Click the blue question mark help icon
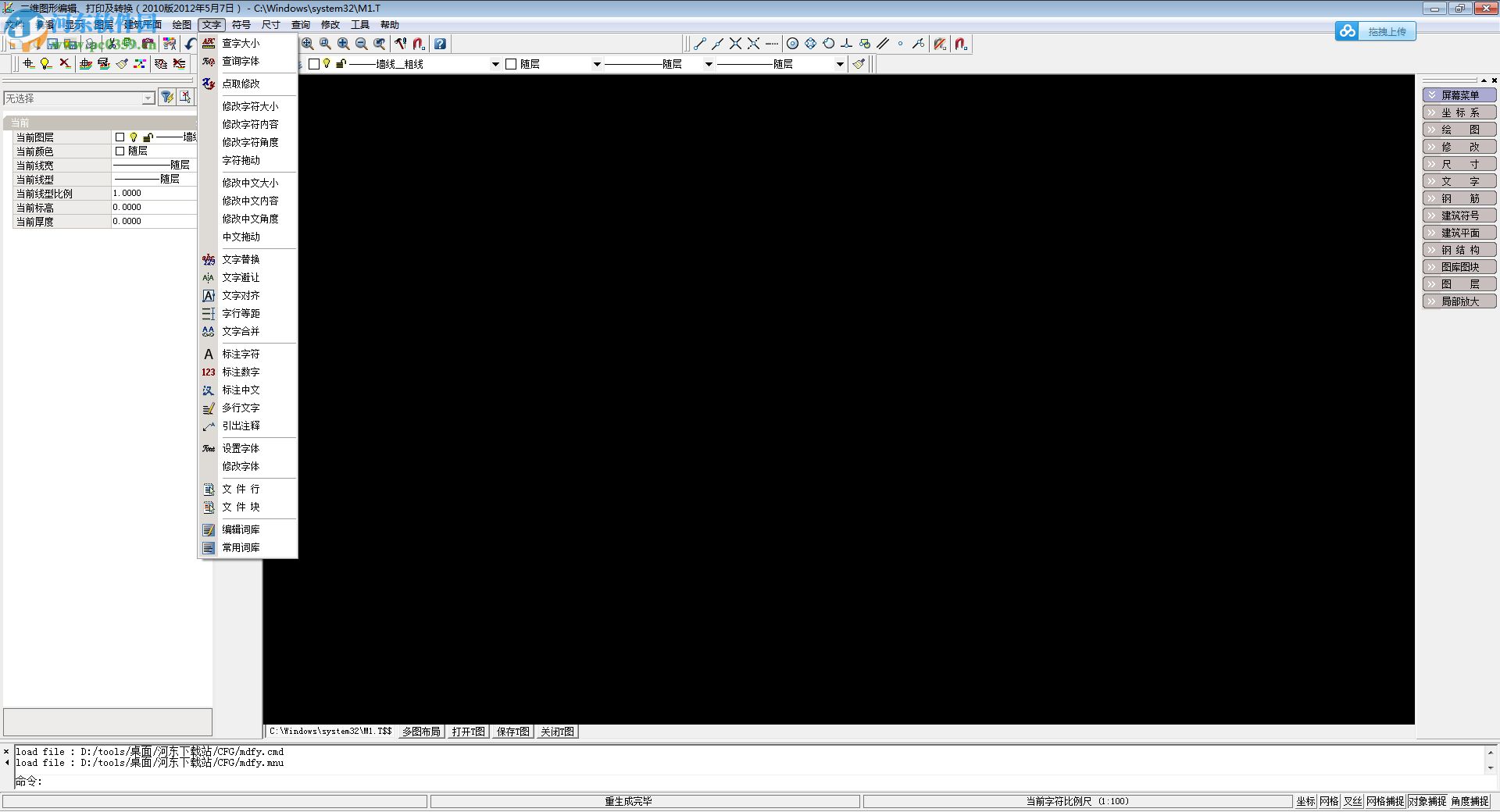The width and height of the screenshot is (1500, 812). [x=441, y=44]
